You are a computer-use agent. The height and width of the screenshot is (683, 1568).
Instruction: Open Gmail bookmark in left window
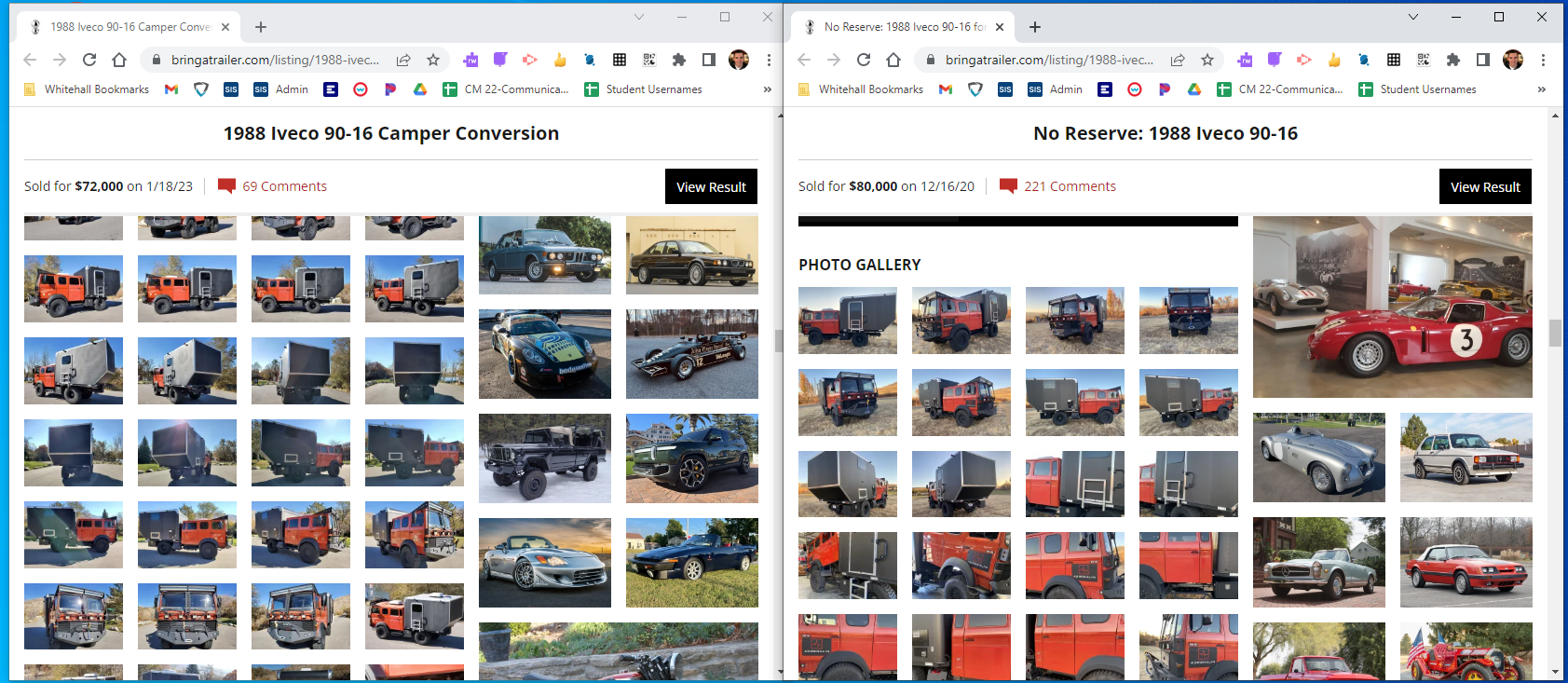click(x=171, y=89)
